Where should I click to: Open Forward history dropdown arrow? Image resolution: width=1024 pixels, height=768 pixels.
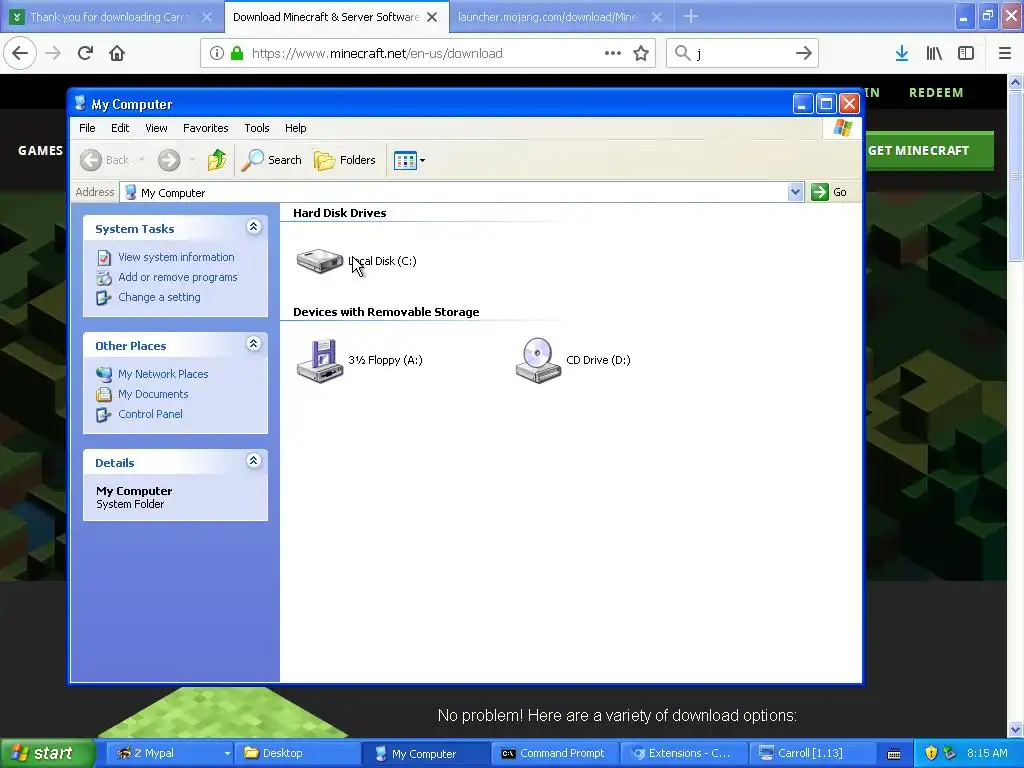(192, 160)
